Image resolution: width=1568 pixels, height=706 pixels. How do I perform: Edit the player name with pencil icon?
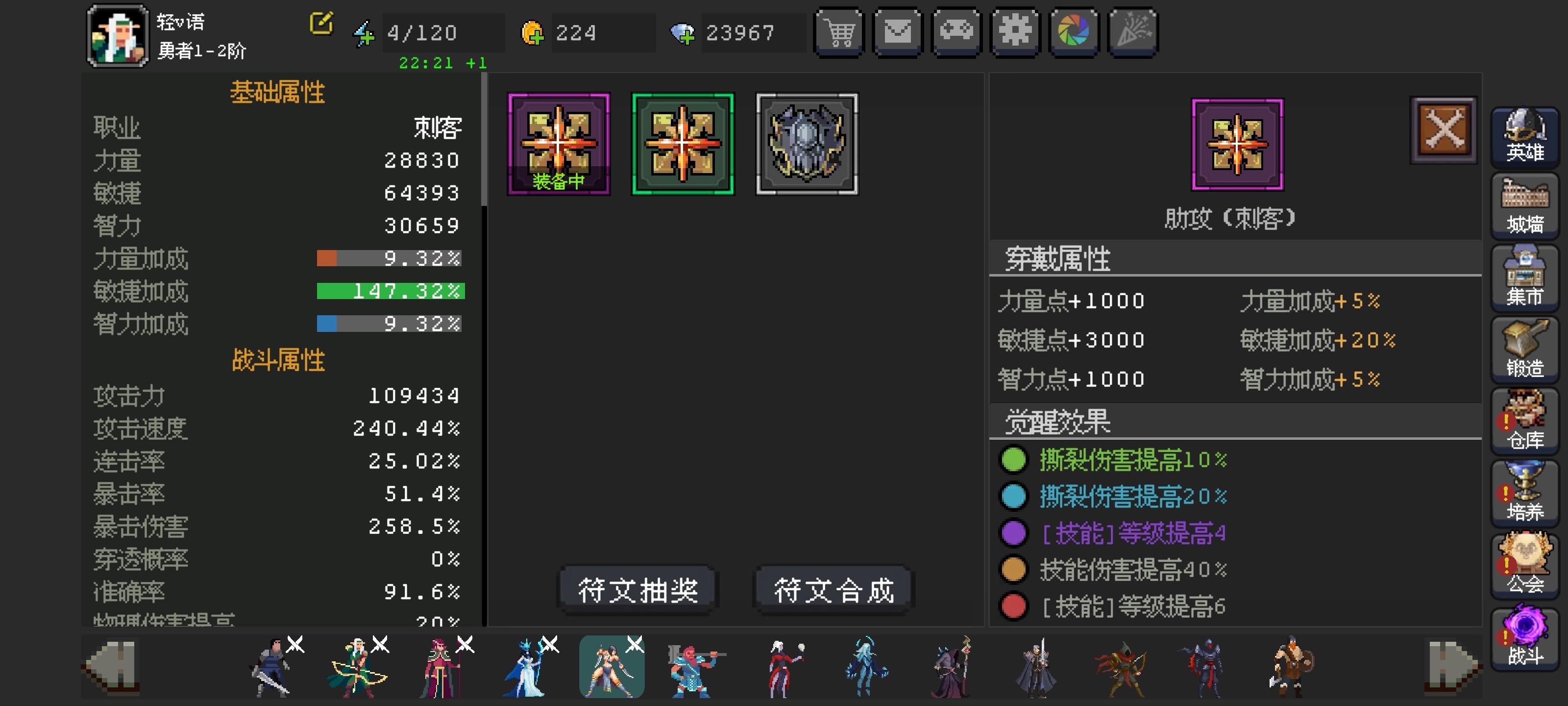point(321,24)
